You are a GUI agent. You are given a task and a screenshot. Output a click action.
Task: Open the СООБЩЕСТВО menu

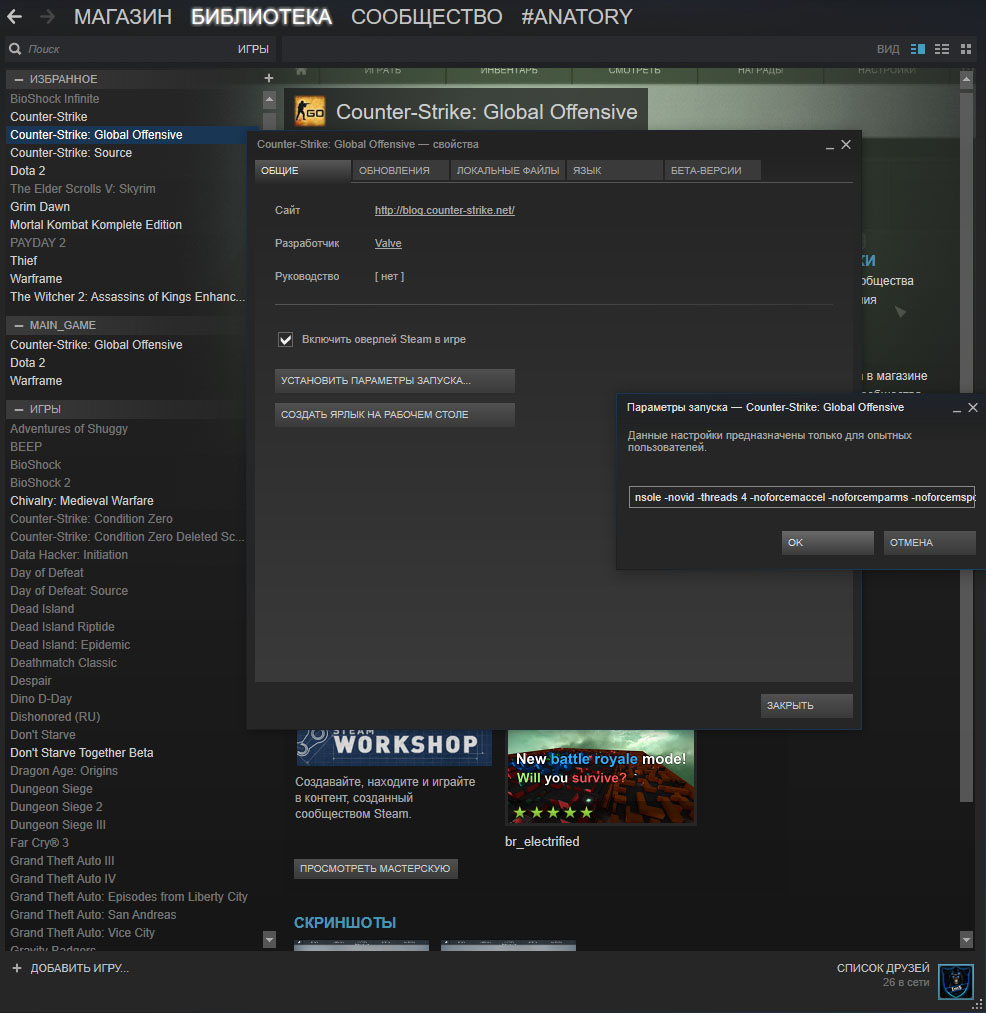coord(426,17)
